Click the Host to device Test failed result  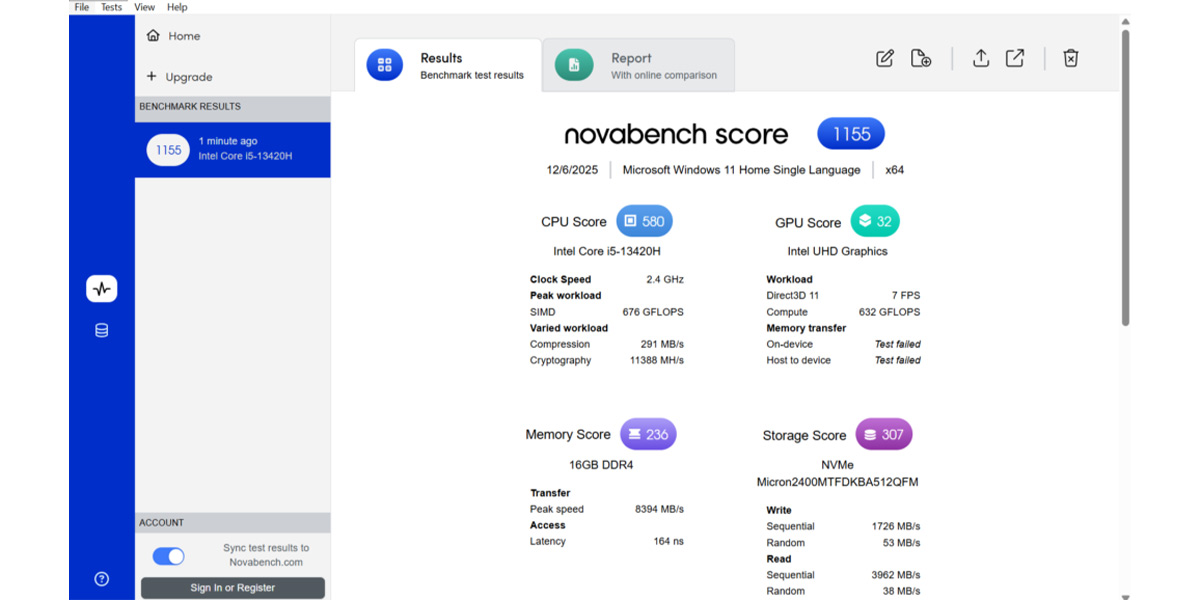point(898,360)
